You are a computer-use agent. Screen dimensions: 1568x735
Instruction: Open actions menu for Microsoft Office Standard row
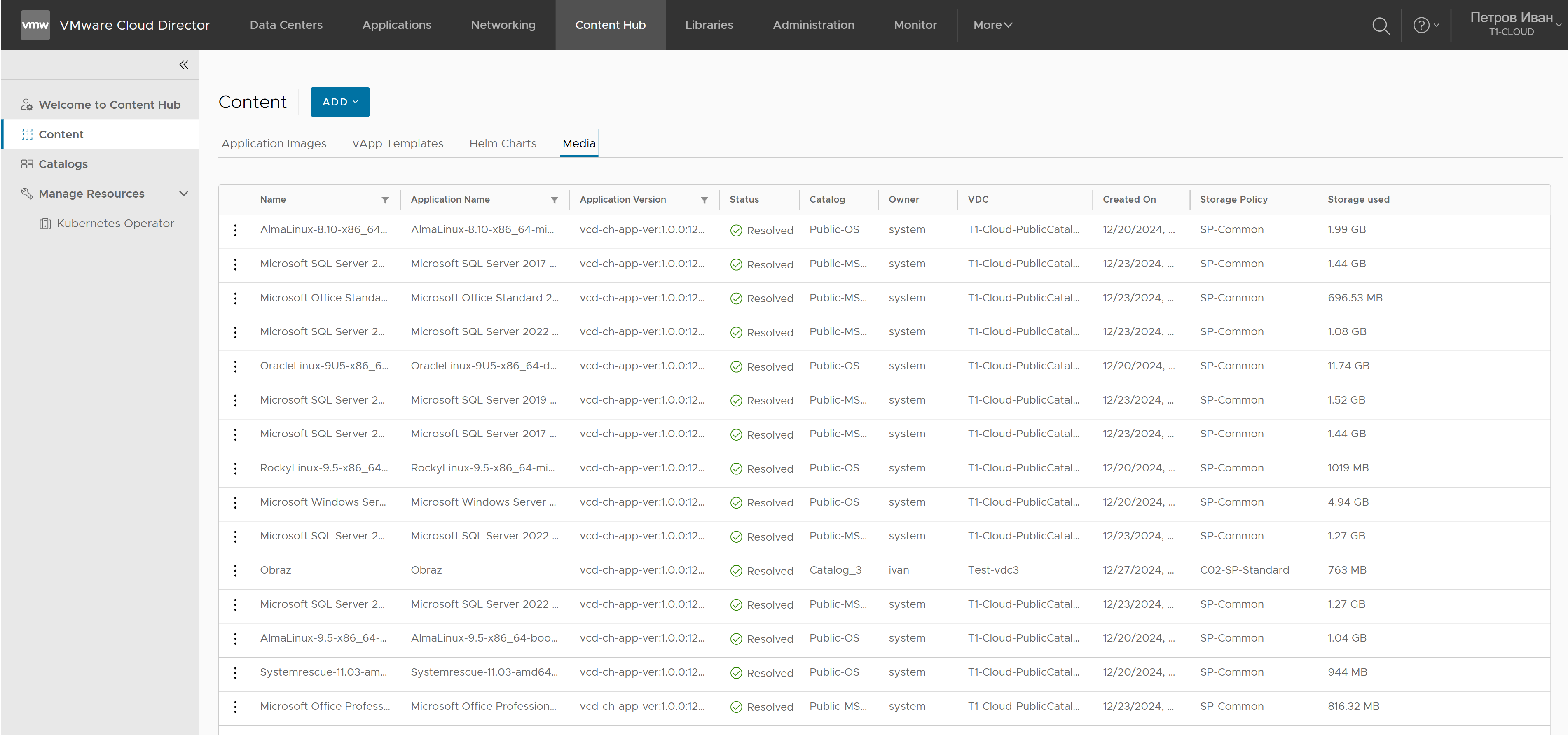tap(235, 298)
